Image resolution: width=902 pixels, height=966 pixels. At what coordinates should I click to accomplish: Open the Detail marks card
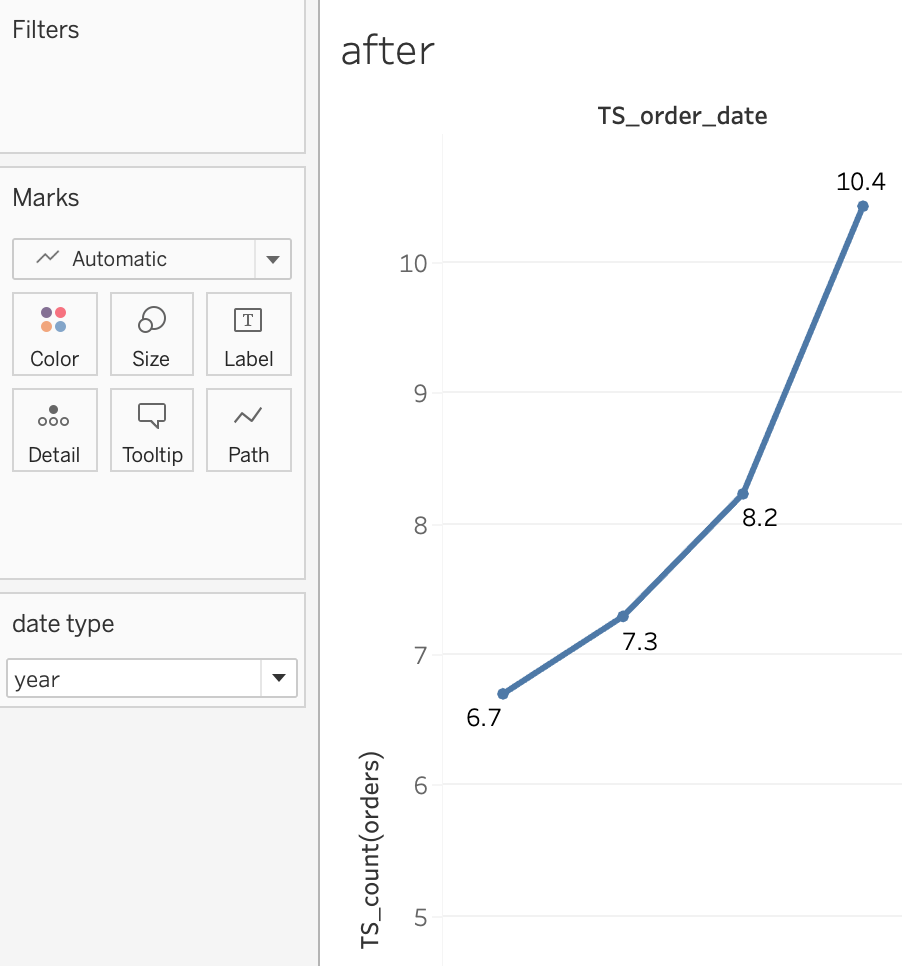pos(55,430)
